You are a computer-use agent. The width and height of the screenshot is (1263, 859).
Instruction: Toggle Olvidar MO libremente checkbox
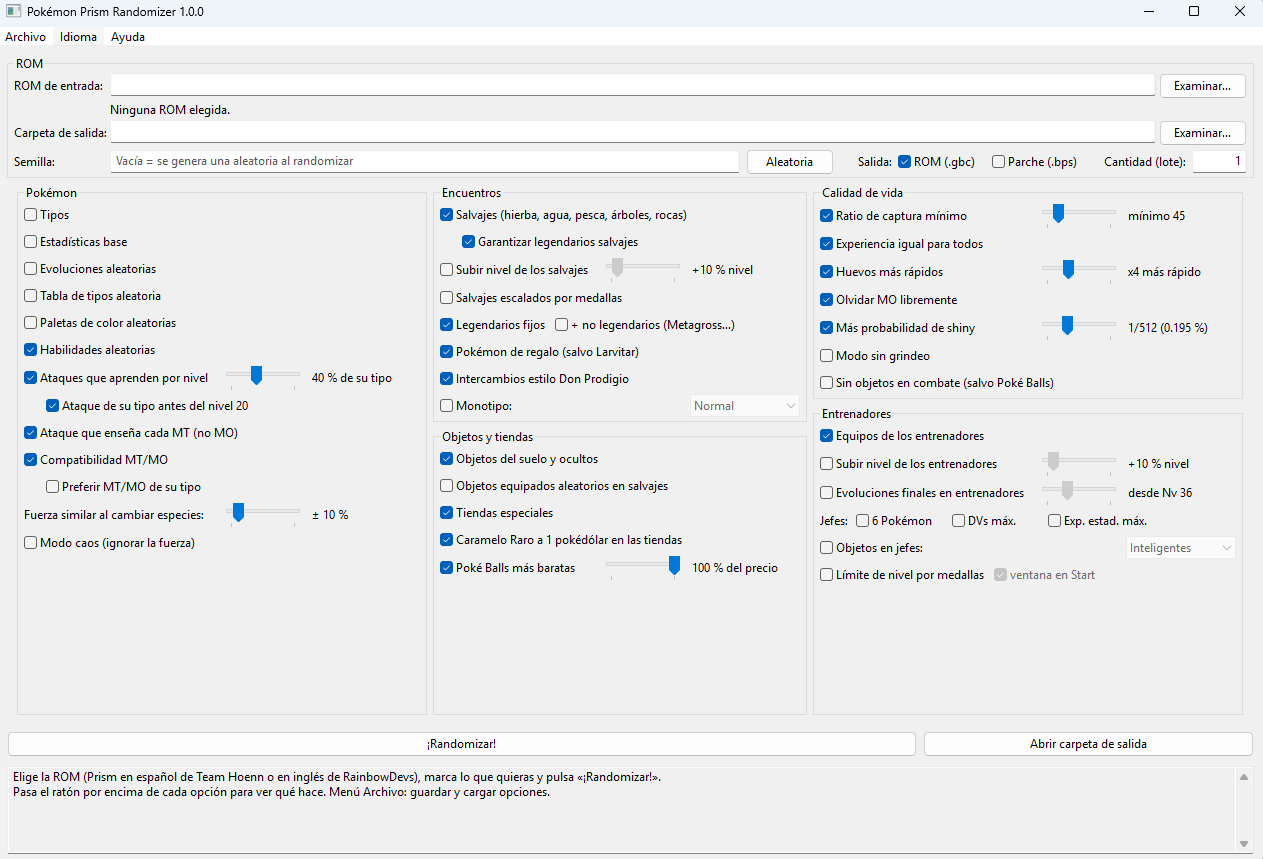pos(827,300)
